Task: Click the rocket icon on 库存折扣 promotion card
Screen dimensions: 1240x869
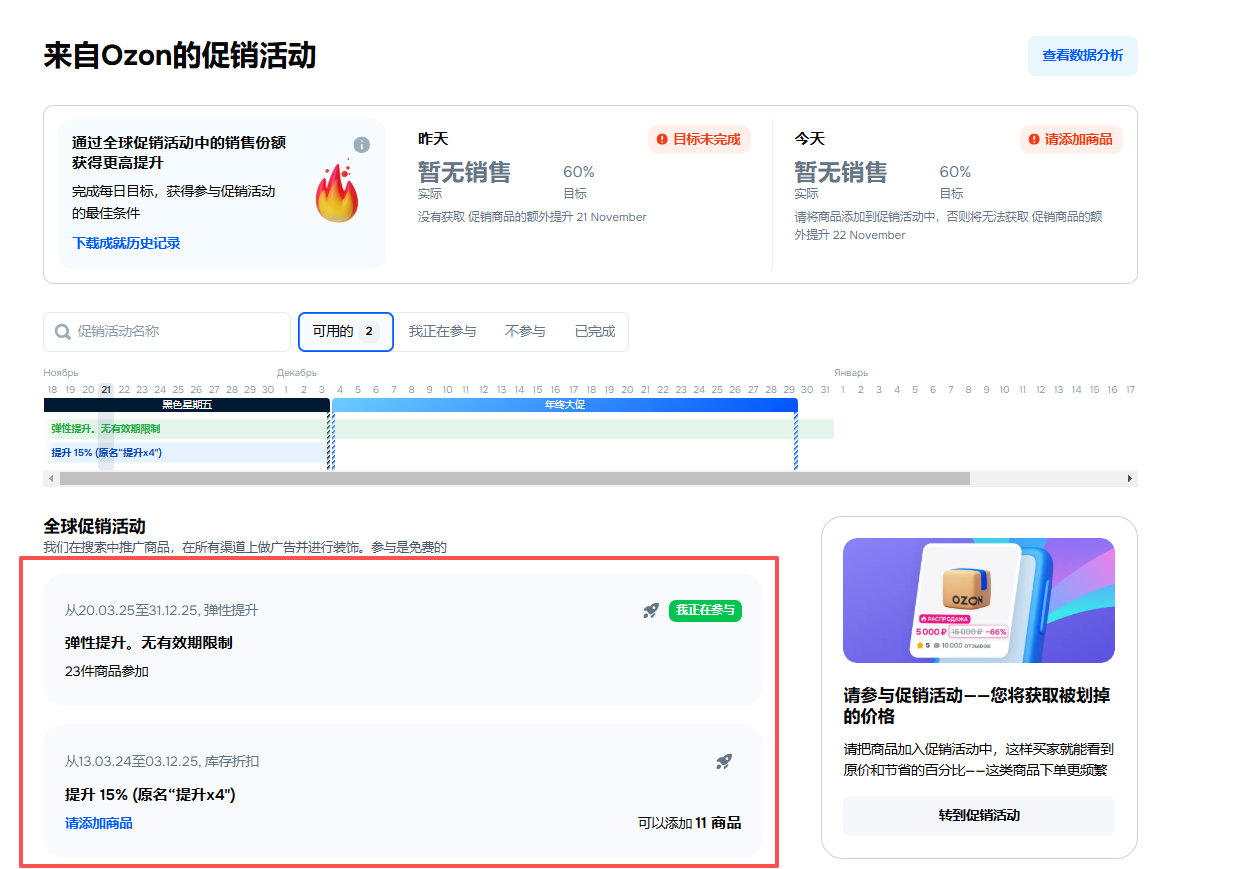Action: pos(724,762)
